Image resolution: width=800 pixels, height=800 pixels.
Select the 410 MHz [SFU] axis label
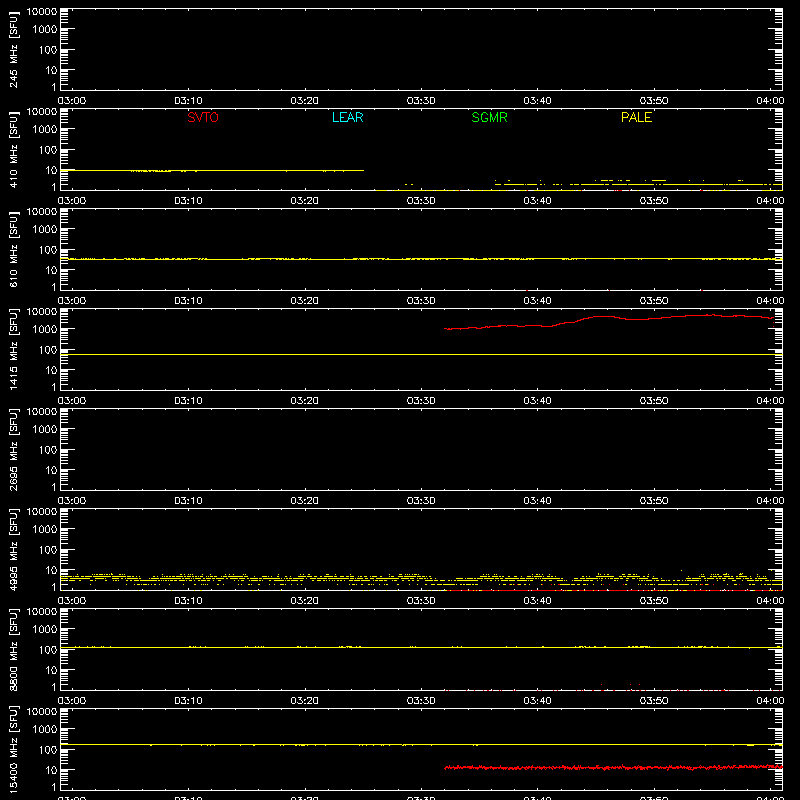pyautogui.click(x=14, y=149)
